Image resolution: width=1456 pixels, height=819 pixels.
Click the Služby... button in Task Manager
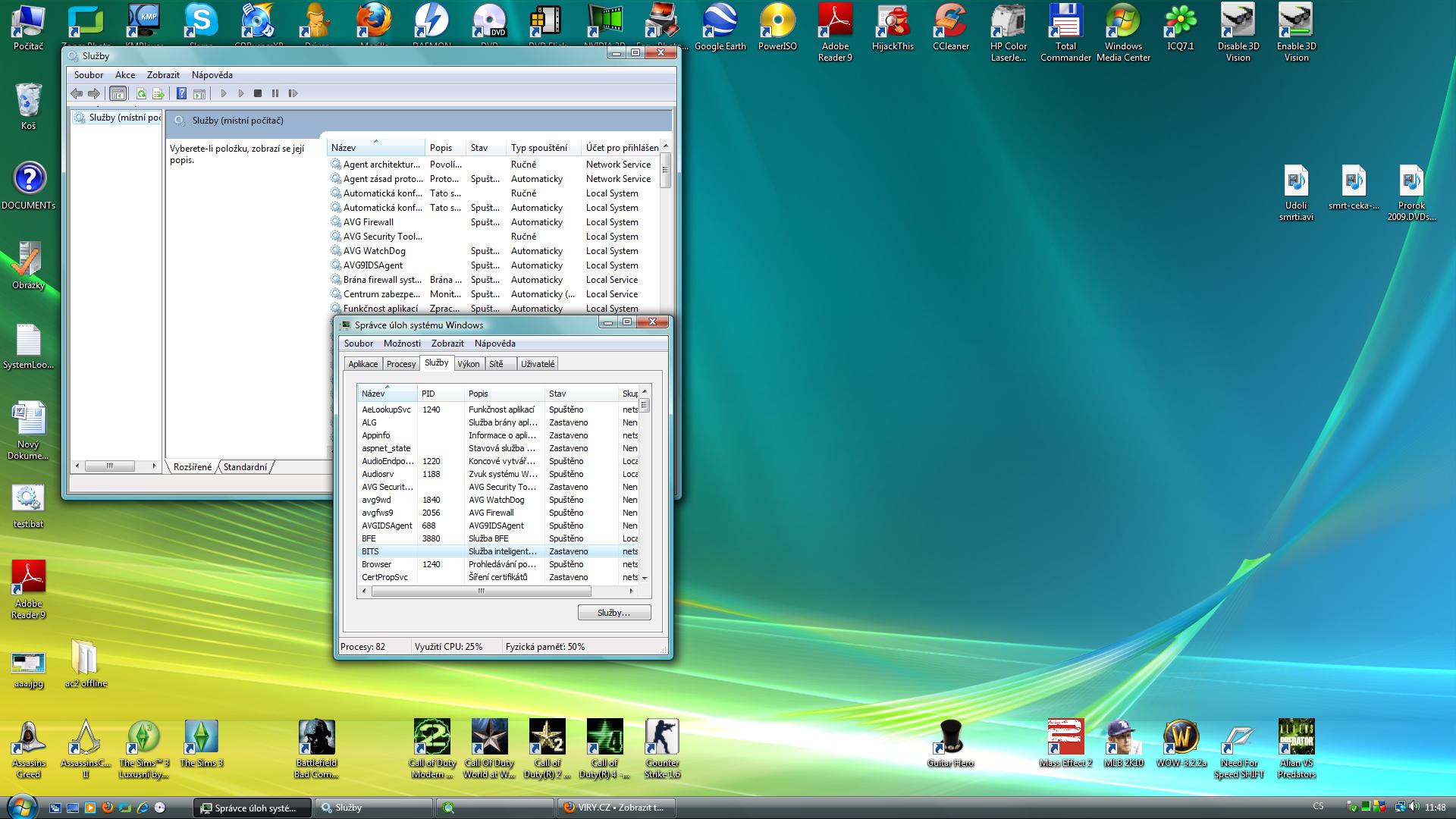[x=613, y=613]
